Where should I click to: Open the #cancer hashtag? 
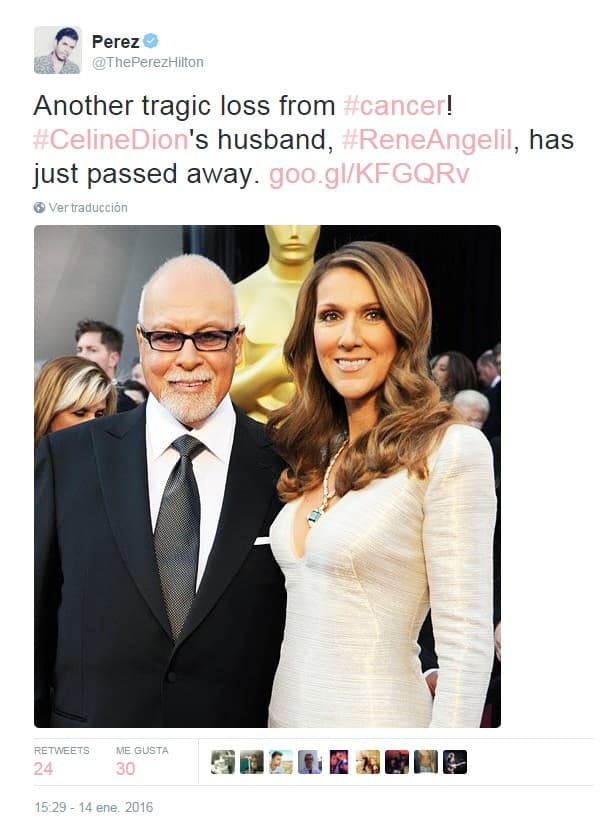click(x=395, y=105)
